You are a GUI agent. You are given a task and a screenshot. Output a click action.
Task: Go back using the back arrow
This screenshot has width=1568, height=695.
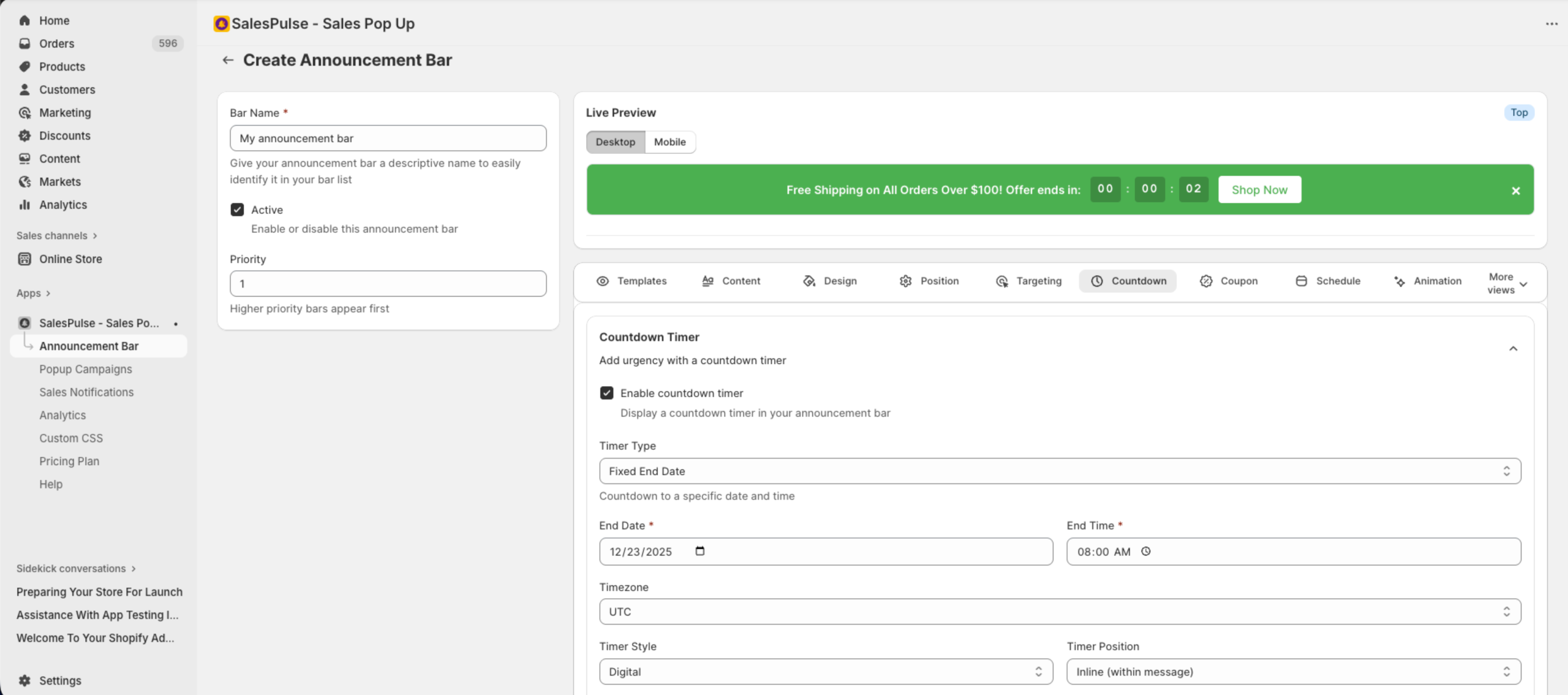click(228, 59)
